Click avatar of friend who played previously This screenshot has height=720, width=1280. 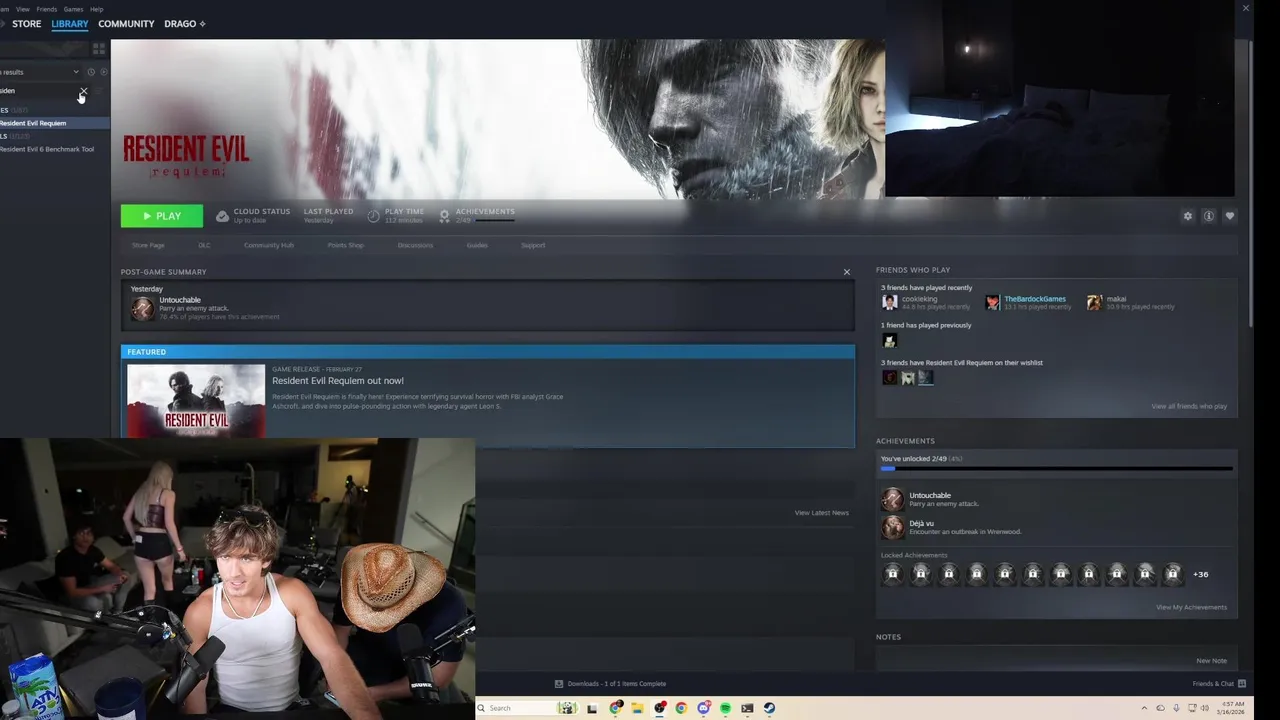tap(889, 341)
